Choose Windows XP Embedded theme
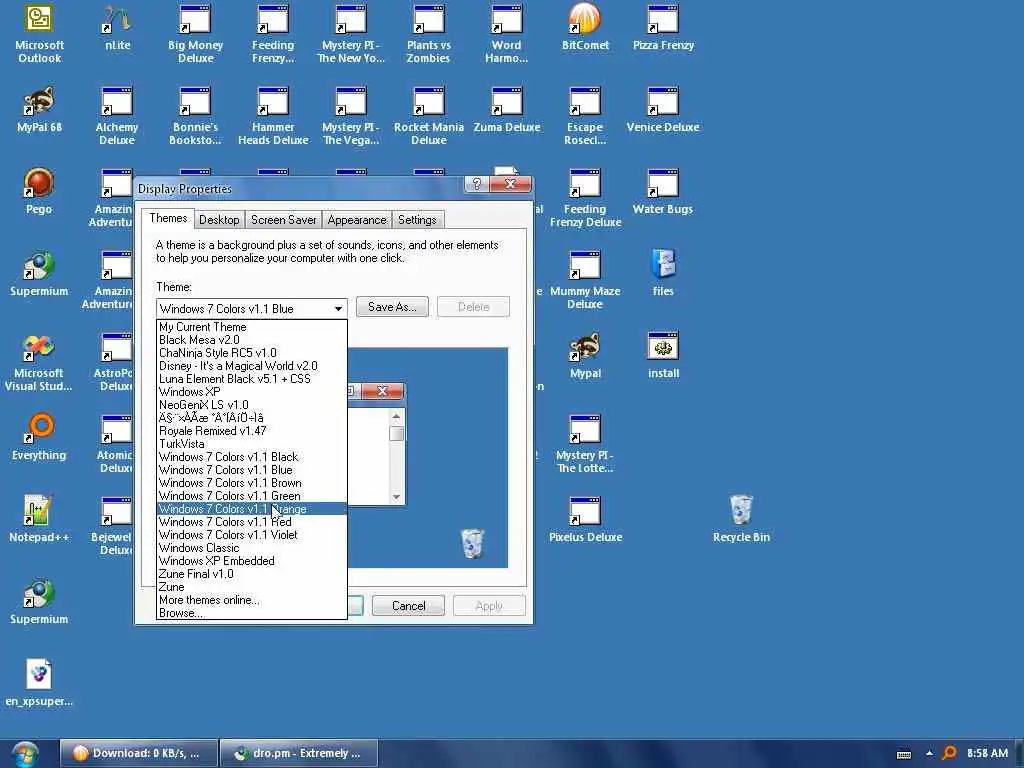 (251, 561)
